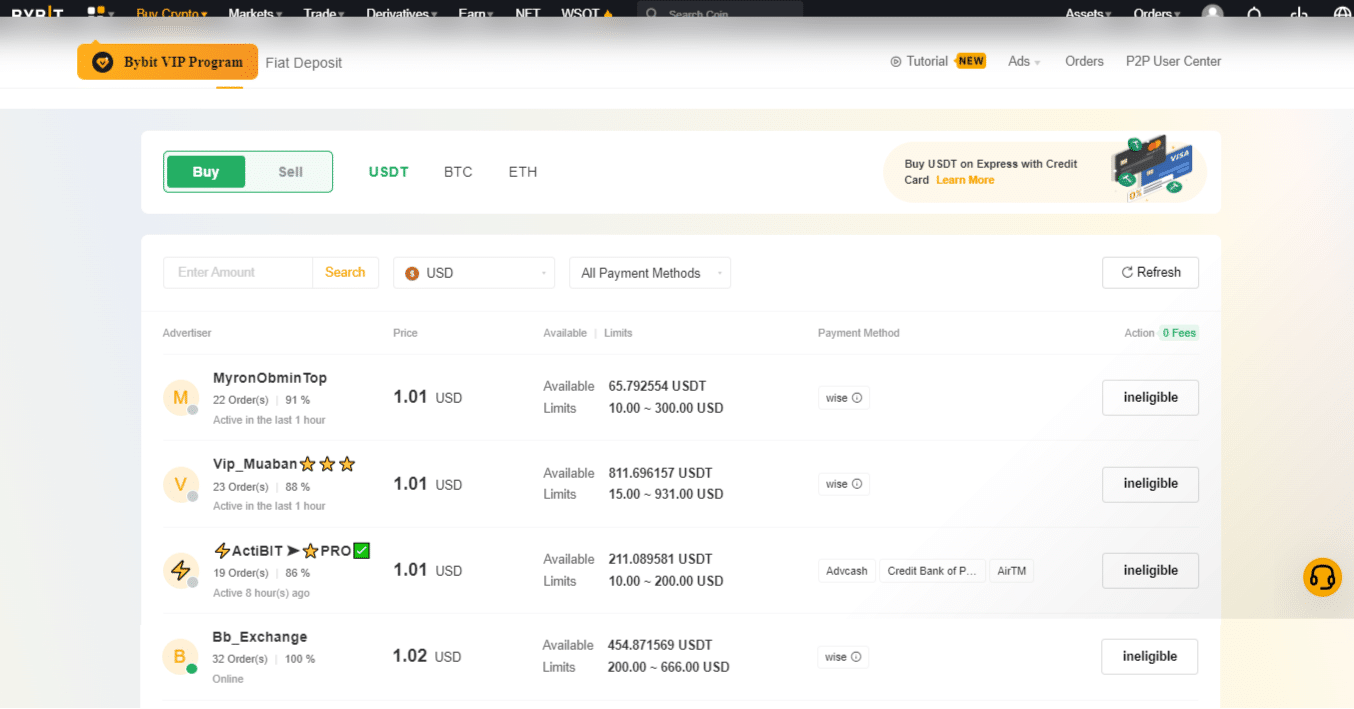Screen dimensions: 1354x709
Task: Click info icon on Bb_Exchange wise tag
Action: click(x=856, y=657)
